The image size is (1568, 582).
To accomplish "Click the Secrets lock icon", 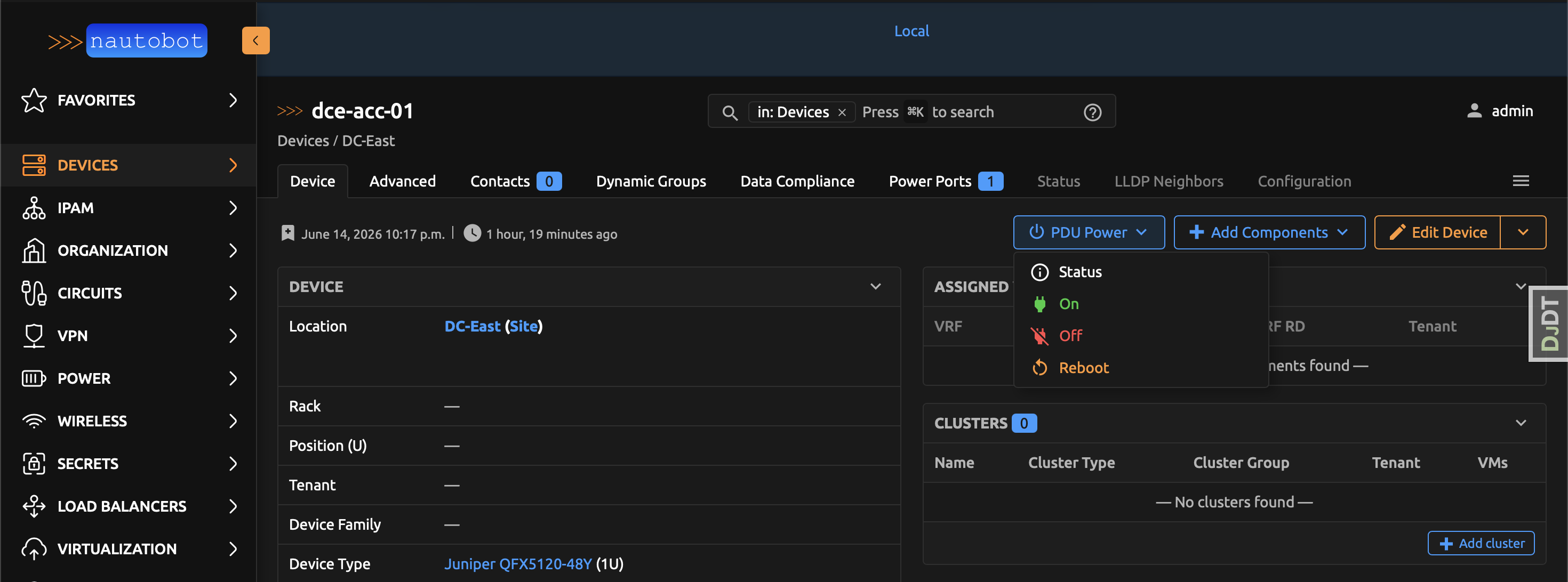I will (x=34, y=463).
